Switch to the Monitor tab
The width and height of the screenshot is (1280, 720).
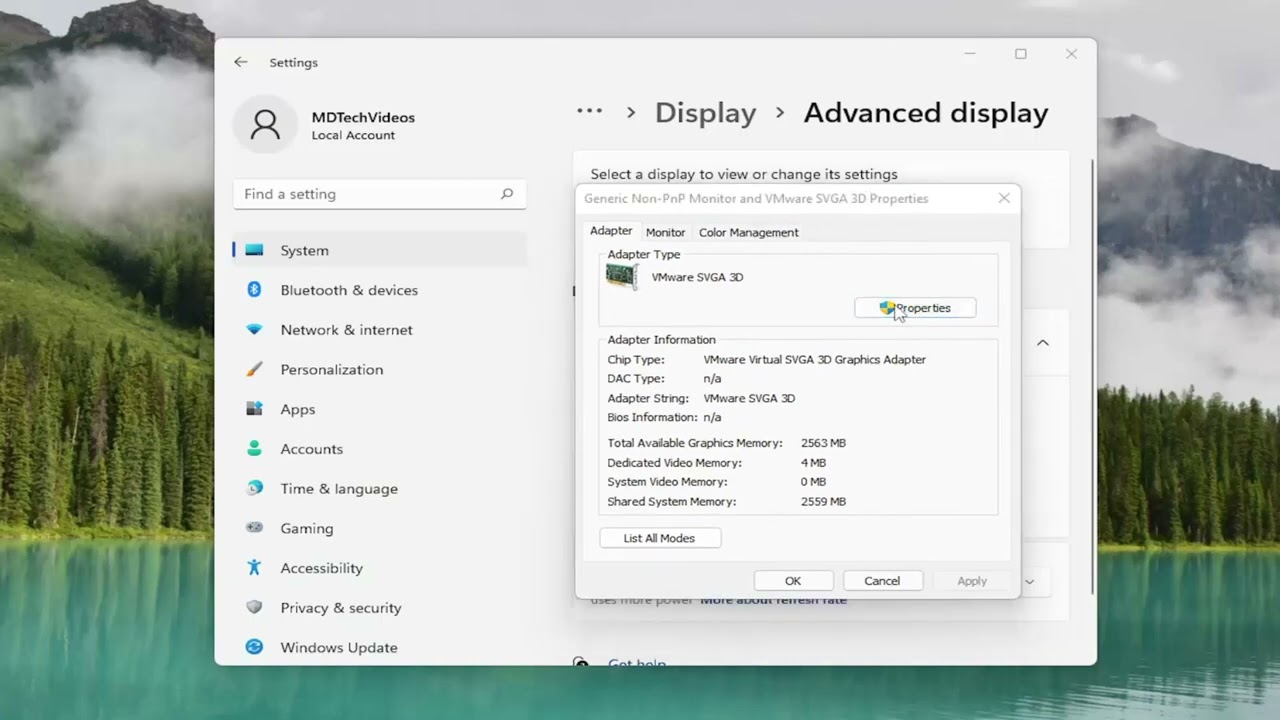(665, 232)
